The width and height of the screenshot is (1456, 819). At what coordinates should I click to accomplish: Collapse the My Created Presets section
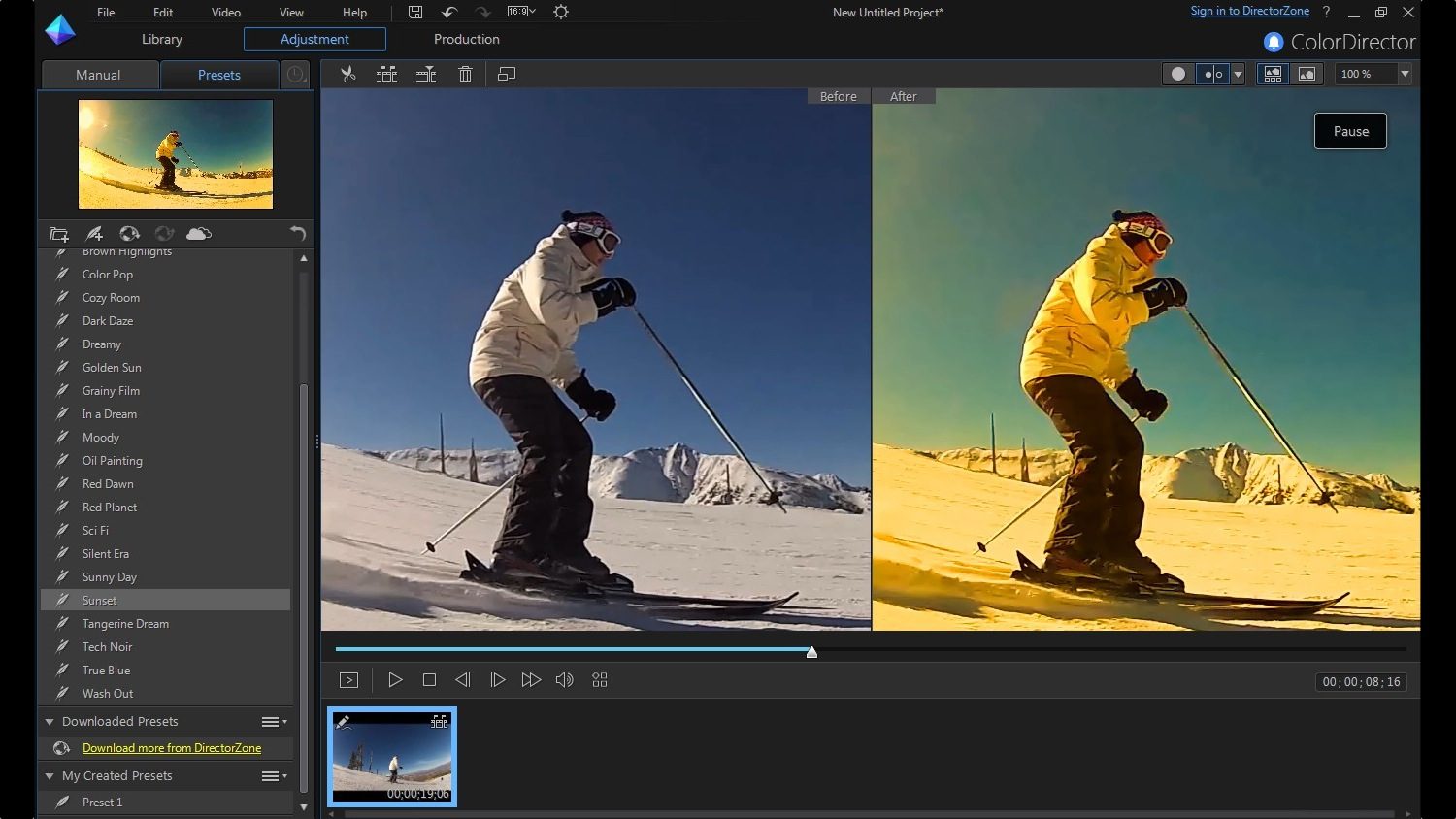(50, 776)
